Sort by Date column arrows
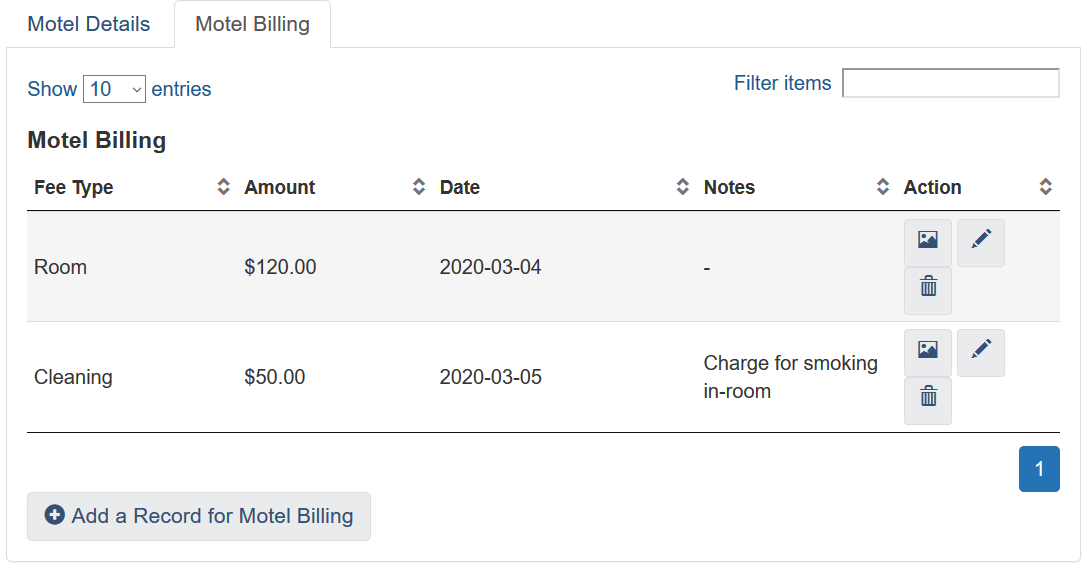 tap(683, 187)
